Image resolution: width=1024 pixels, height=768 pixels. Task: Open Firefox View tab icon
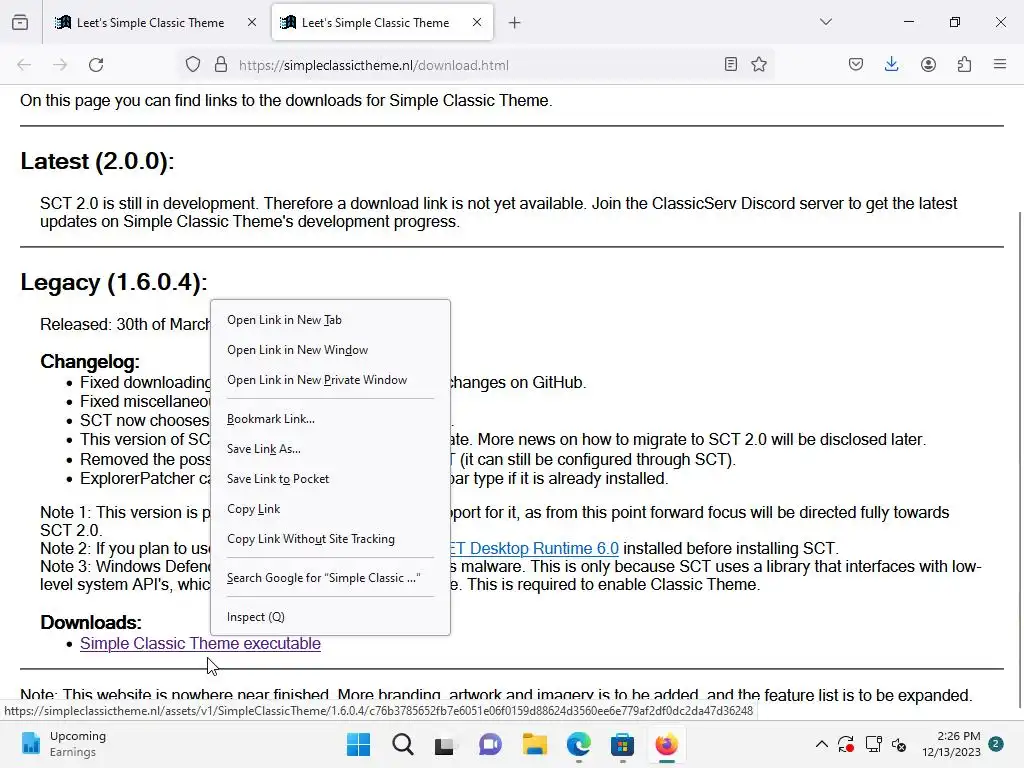tap(20, 22)
